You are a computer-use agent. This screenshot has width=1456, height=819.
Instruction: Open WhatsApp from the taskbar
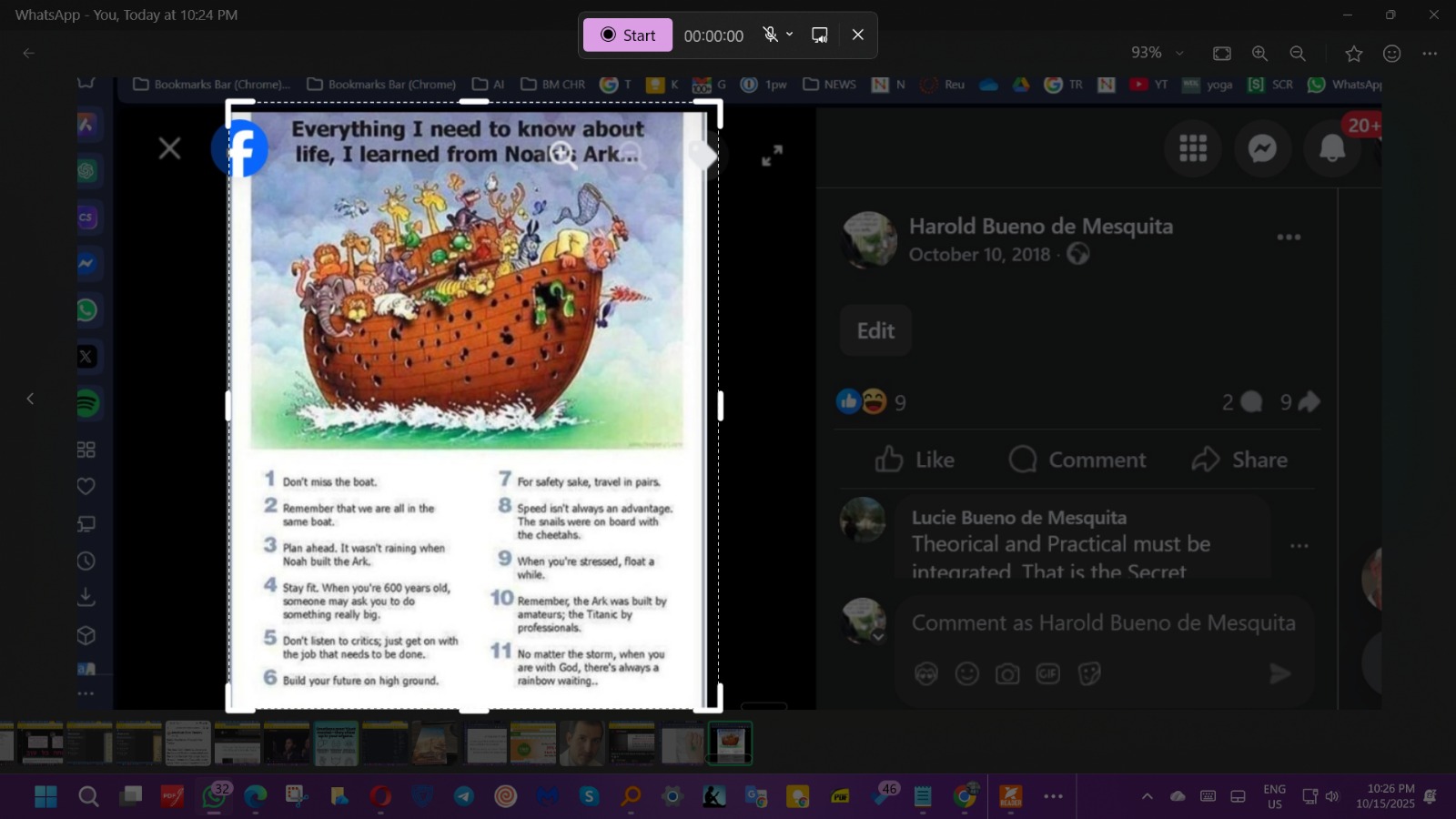(x=215, y=797)
